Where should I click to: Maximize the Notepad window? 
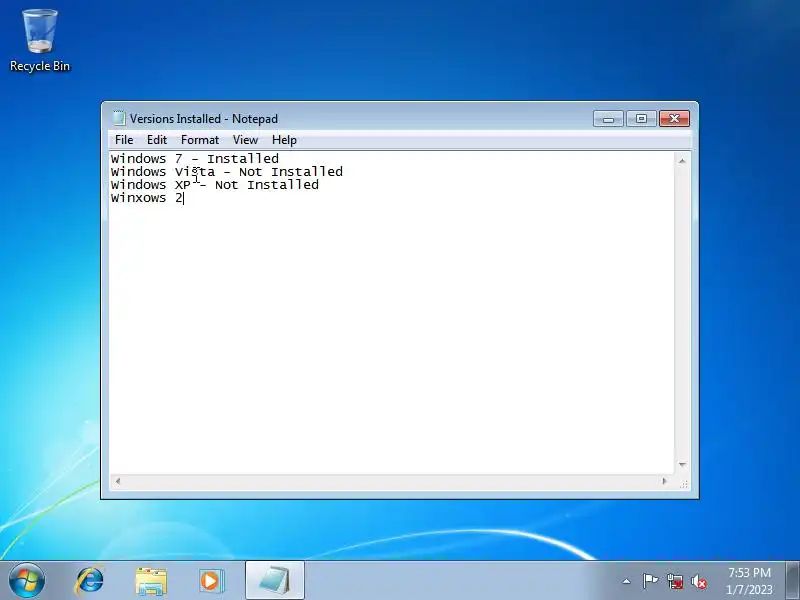coord(641,119)
